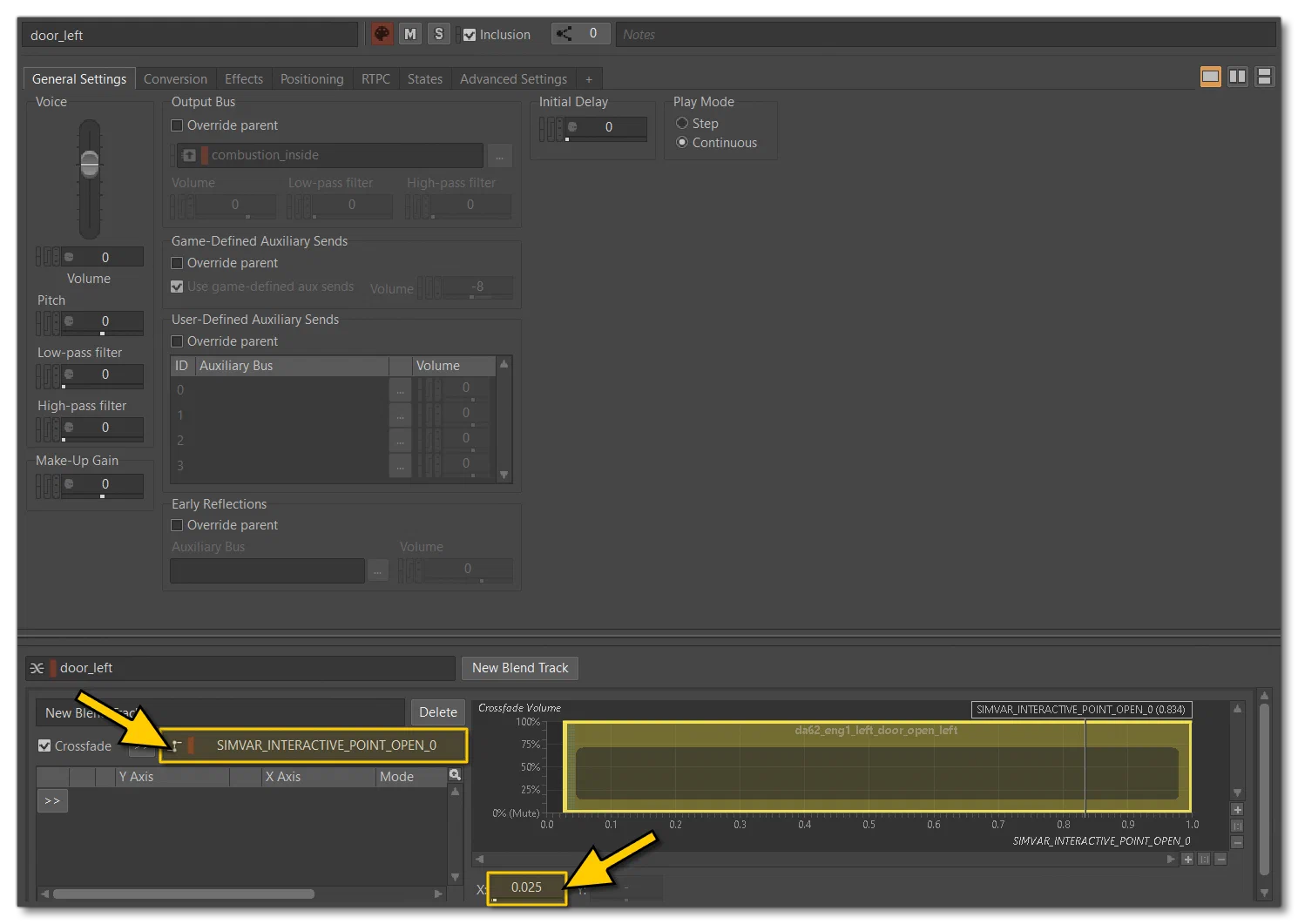This screenshot has width=1298, height=924.
Task: Click the X value field showing 0.025
Action: click(527, 887)
